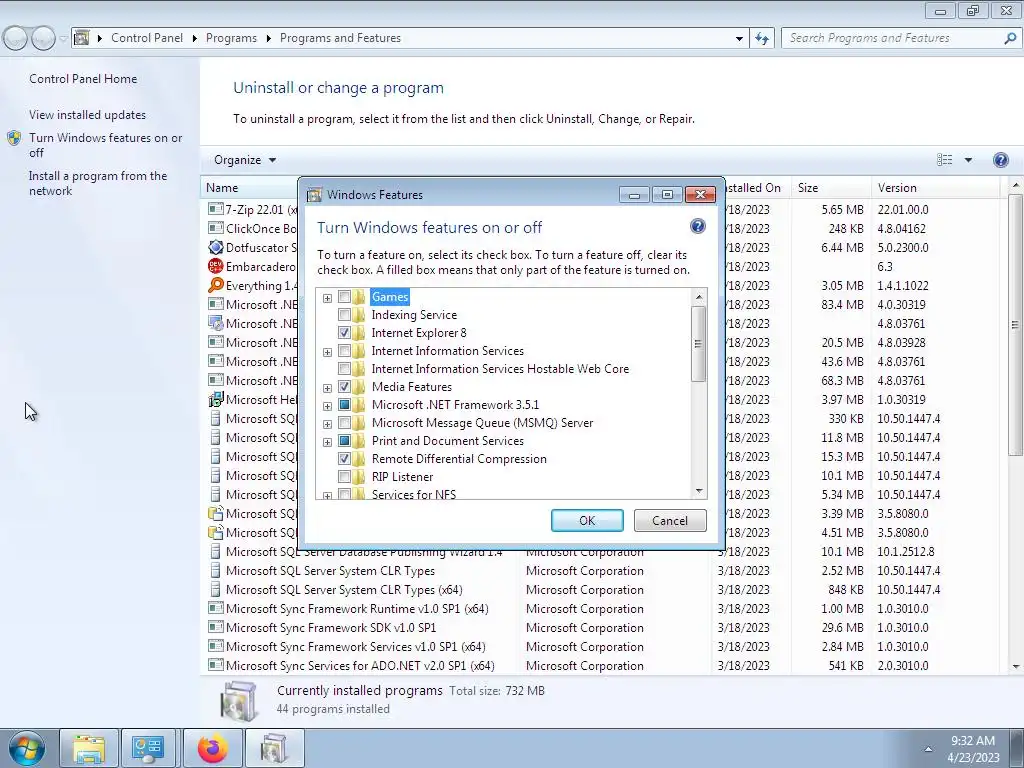This screenshot has width=1024, height=768.
Task: Select the 7-Zip 22.01 program icon
Action: [216, 209]
